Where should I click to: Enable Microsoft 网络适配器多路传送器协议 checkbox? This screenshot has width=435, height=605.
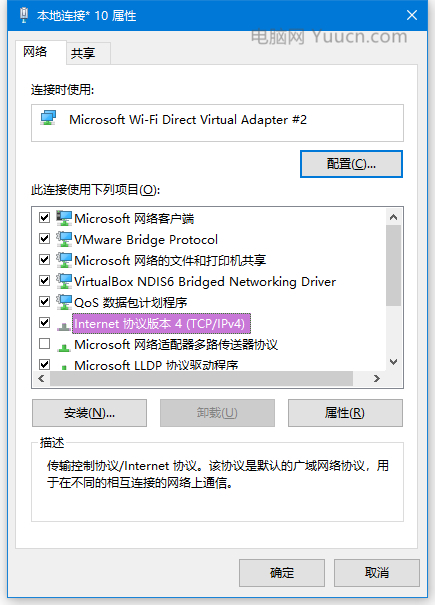click(x=45, y=343)
